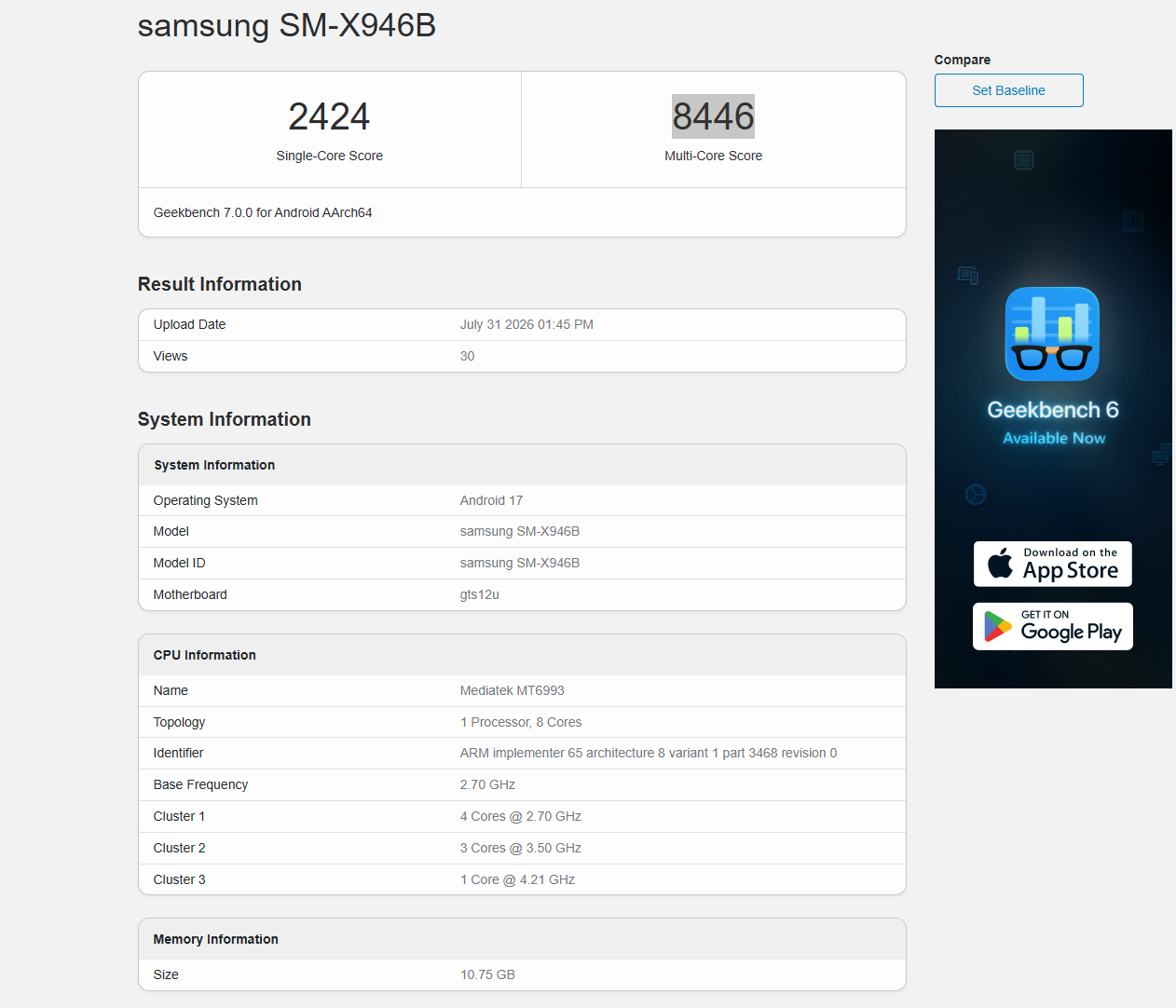The image size is (1176, 1008).
Task: Click memory size value '10.75 GB'
Action: (487, 974)
